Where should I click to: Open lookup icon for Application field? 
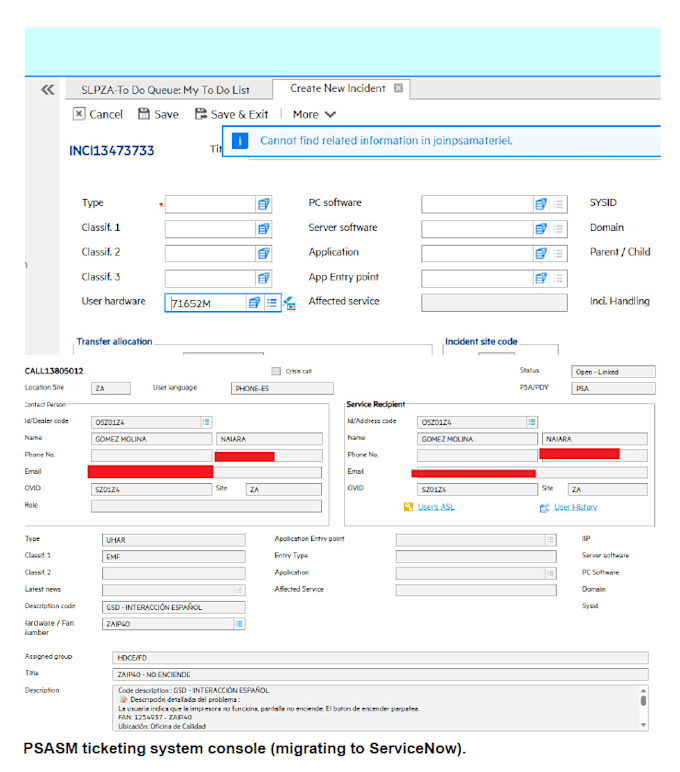(541, 253)
